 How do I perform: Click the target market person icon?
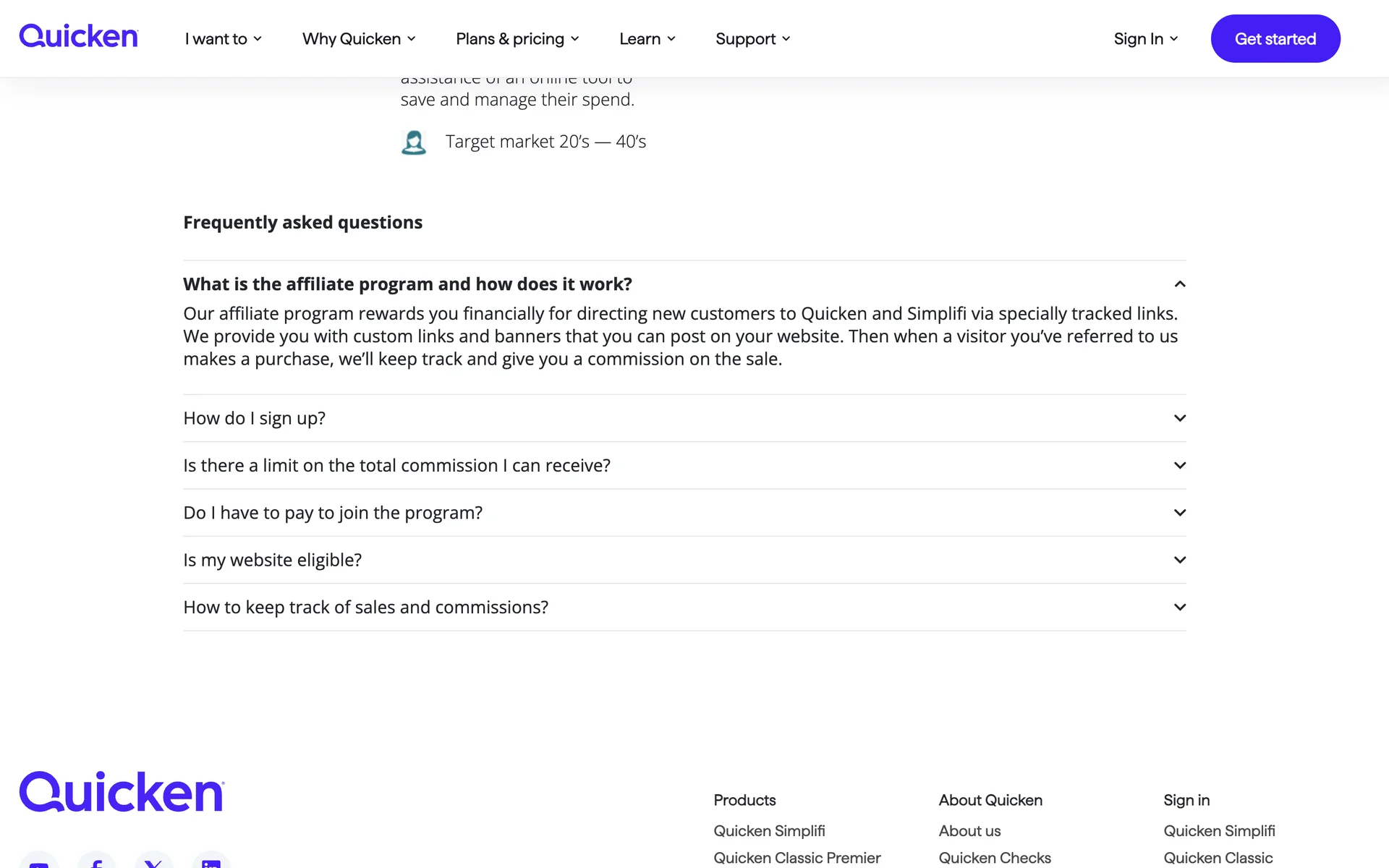tap(414, 142)
